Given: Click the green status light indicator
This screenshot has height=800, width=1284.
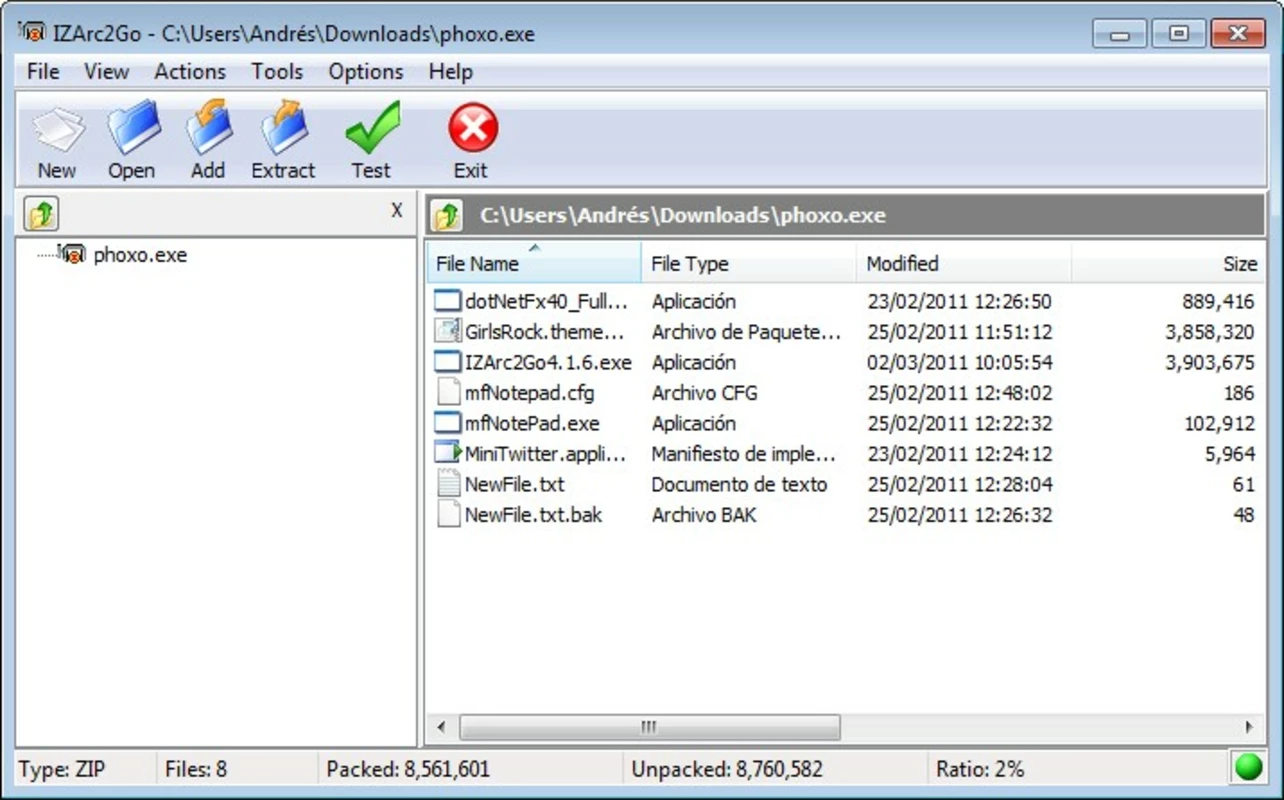Looking at the screenshot, I should (1248, 768).
